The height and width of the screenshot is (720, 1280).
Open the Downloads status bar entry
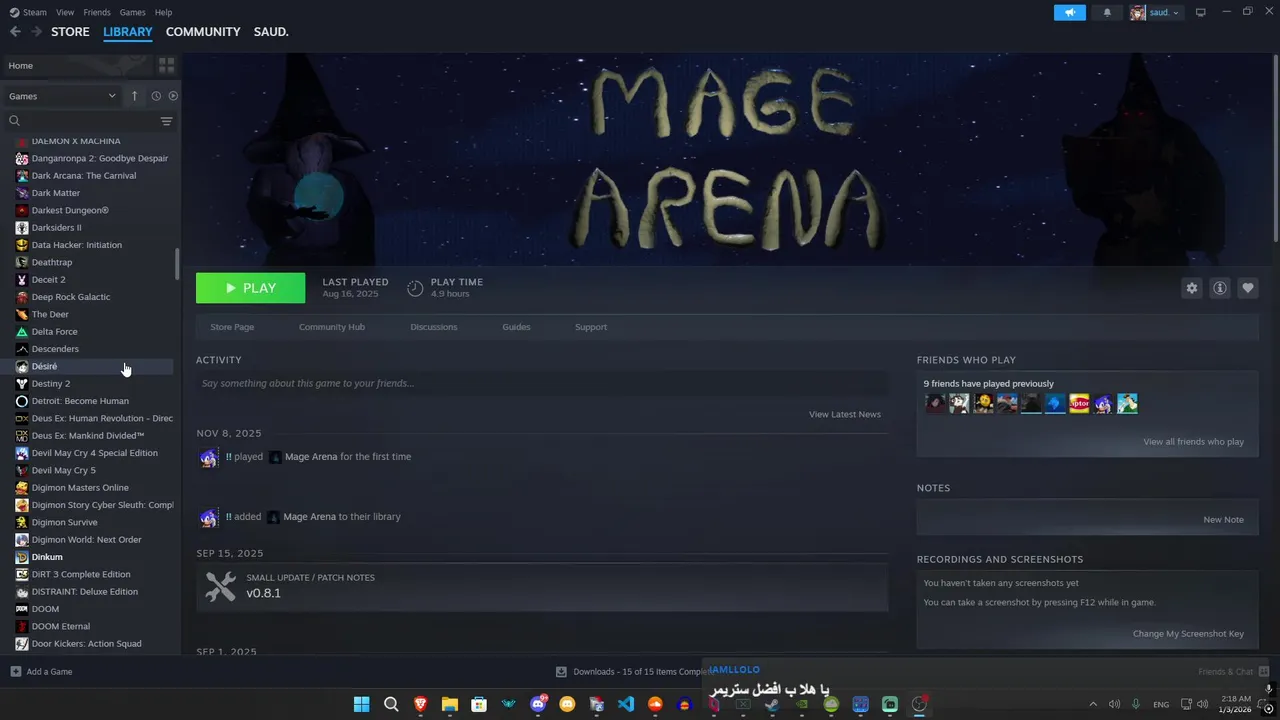pyautogui.click(x=635, y=671)
